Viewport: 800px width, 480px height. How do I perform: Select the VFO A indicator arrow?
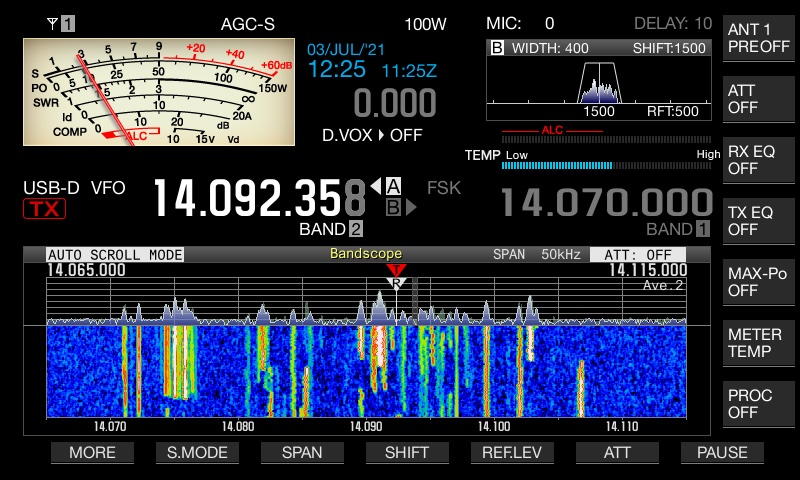pos(387,185)
